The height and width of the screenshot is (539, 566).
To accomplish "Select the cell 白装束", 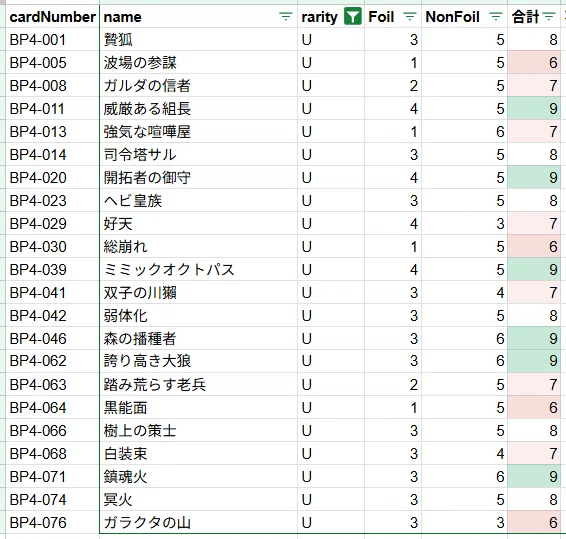I will click(x=198, y=454).
